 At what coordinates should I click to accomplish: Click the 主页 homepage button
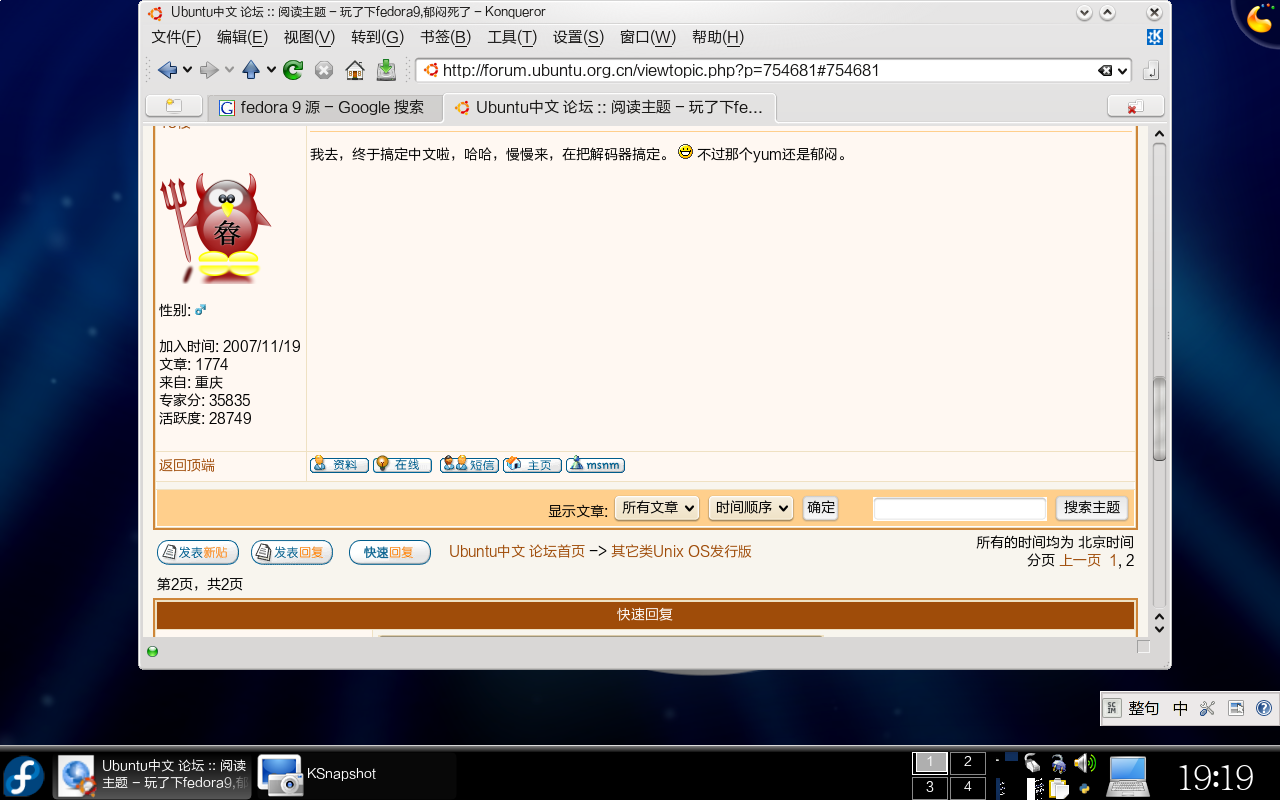(532, 465)
